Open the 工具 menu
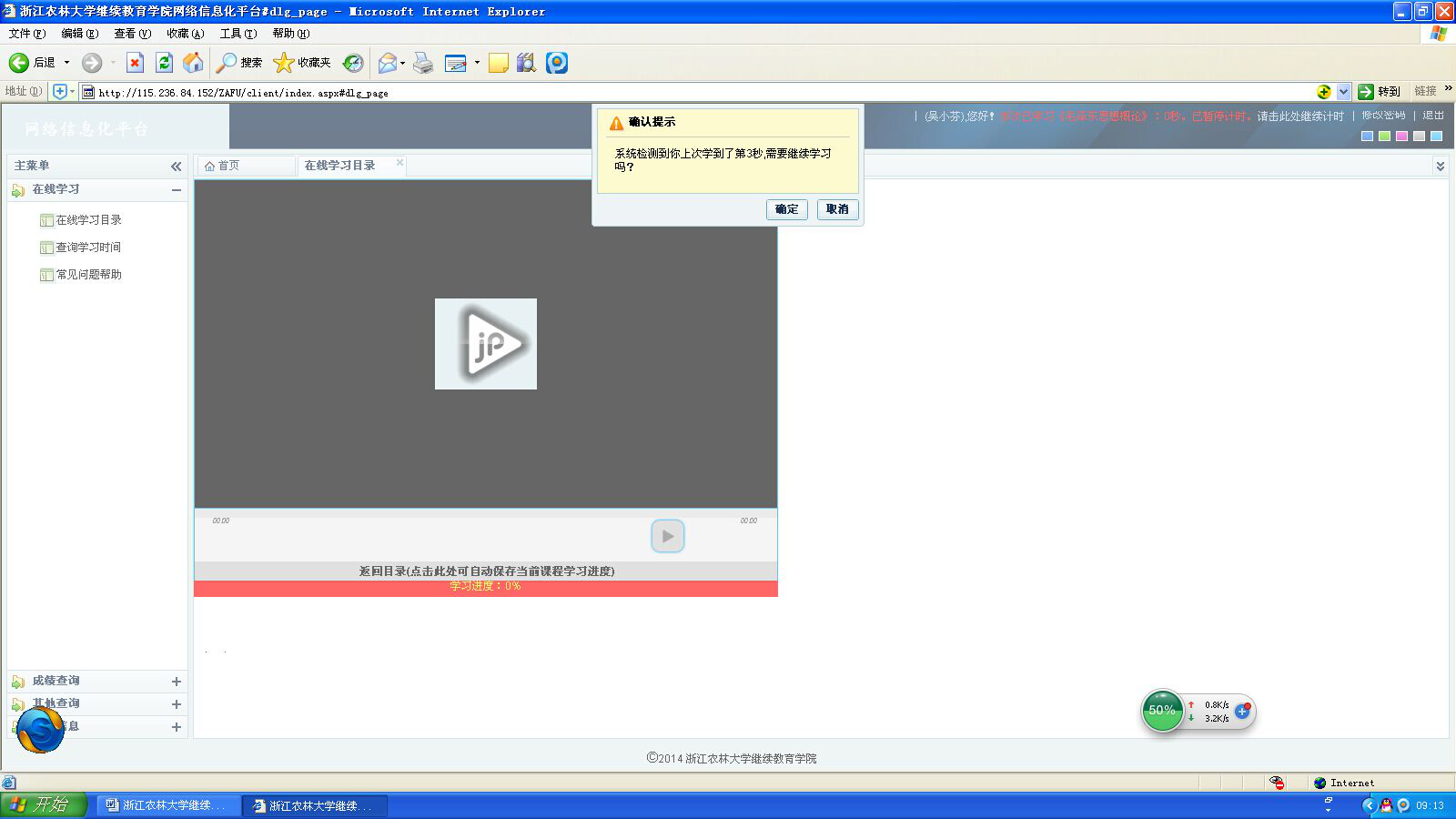The image size is (1456, 819). [238, 34]
